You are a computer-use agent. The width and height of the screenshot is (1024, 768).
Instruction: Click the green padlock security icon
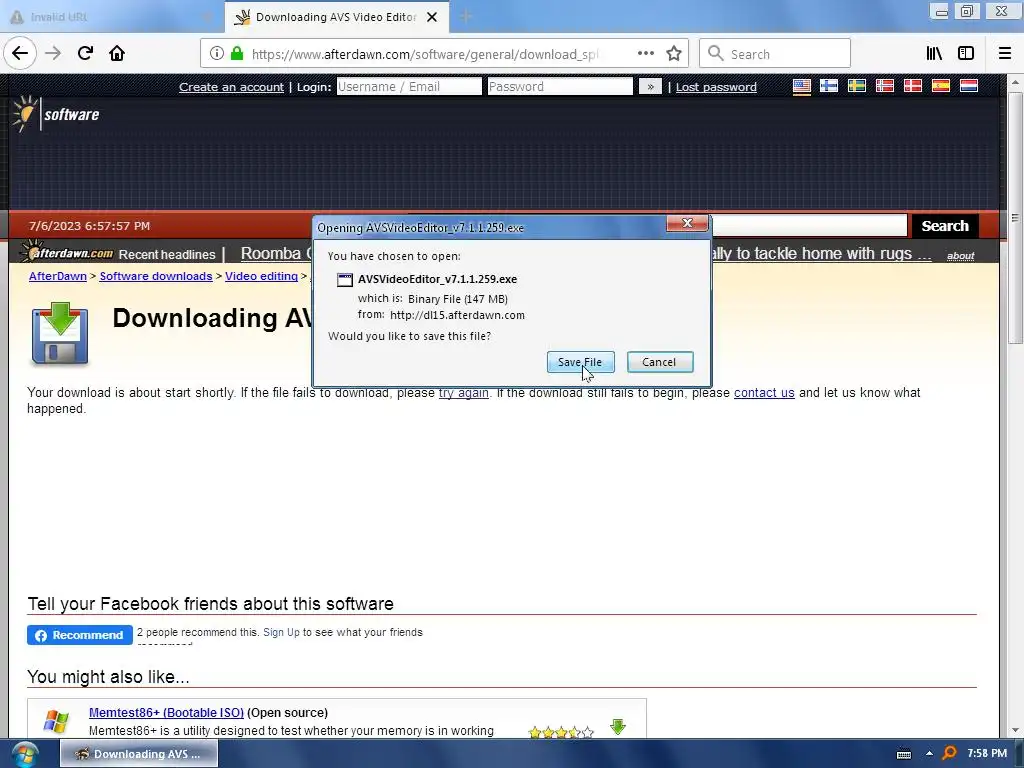(x=237, y=54)
